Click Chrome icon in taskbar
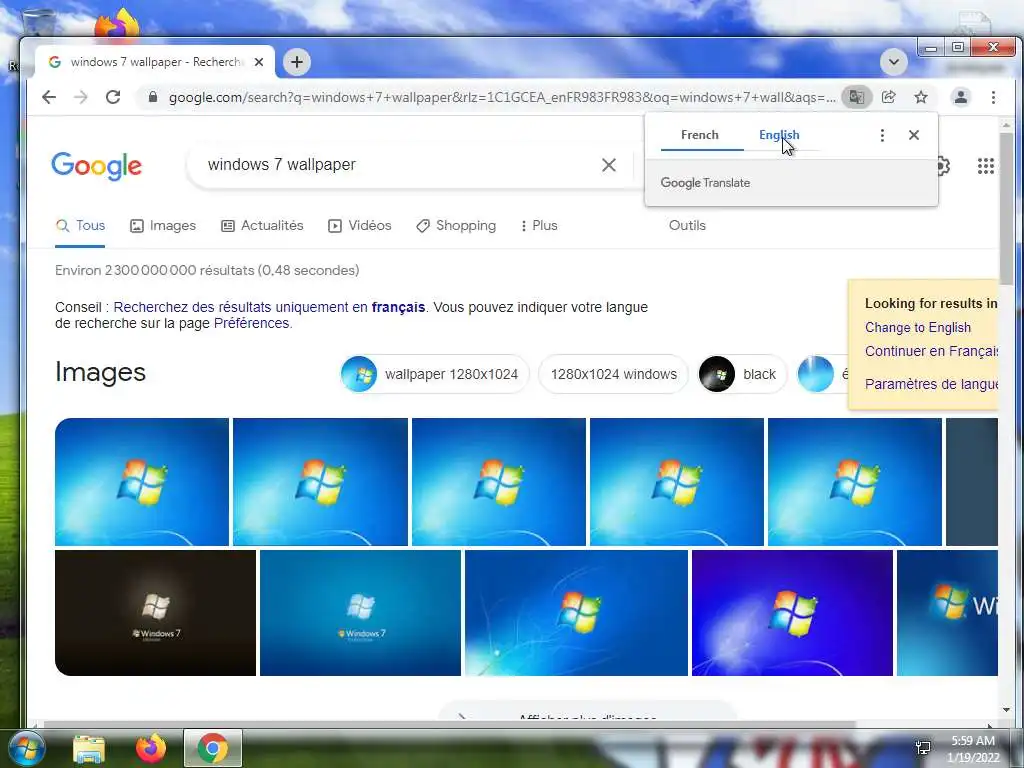Viewport: 1024px width, 768px height. click(213, 748)
